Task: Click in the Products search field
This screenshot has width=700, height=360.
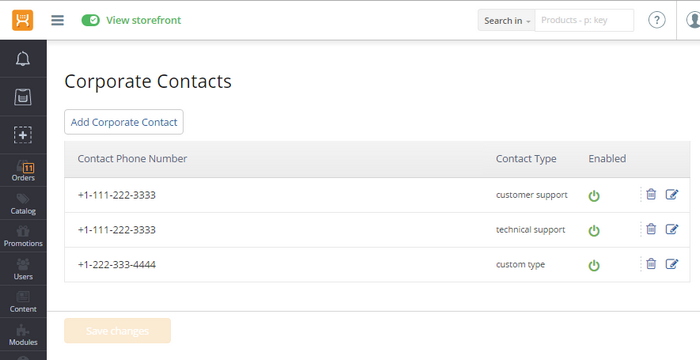Action: tap(584, 21)
